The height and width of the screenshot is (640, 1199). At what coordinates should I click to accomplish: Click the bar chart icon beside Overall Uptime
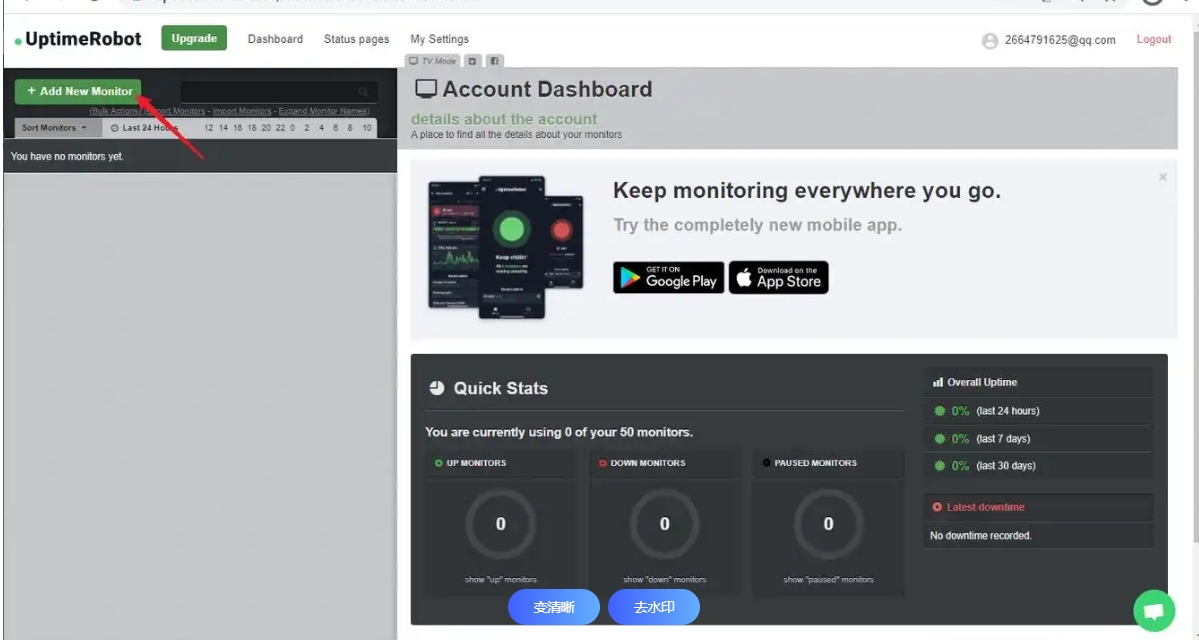pyautogui.click(x=937, y=382)
